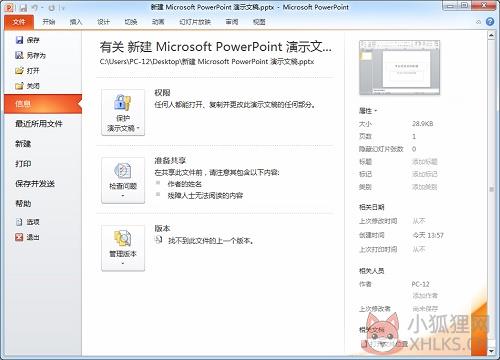
Task: Open a file with 打开
Action: click(x=27, y=71)
